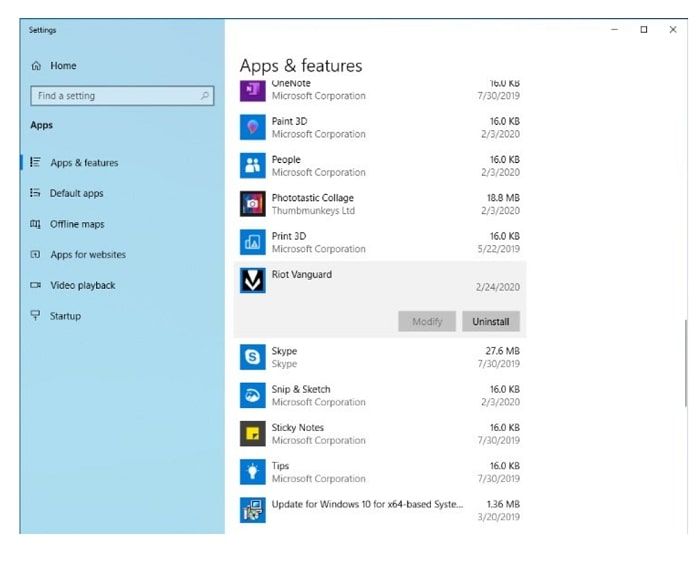
Task: Click the 3/20/2019 install date
Action: (x=499, y=517)
